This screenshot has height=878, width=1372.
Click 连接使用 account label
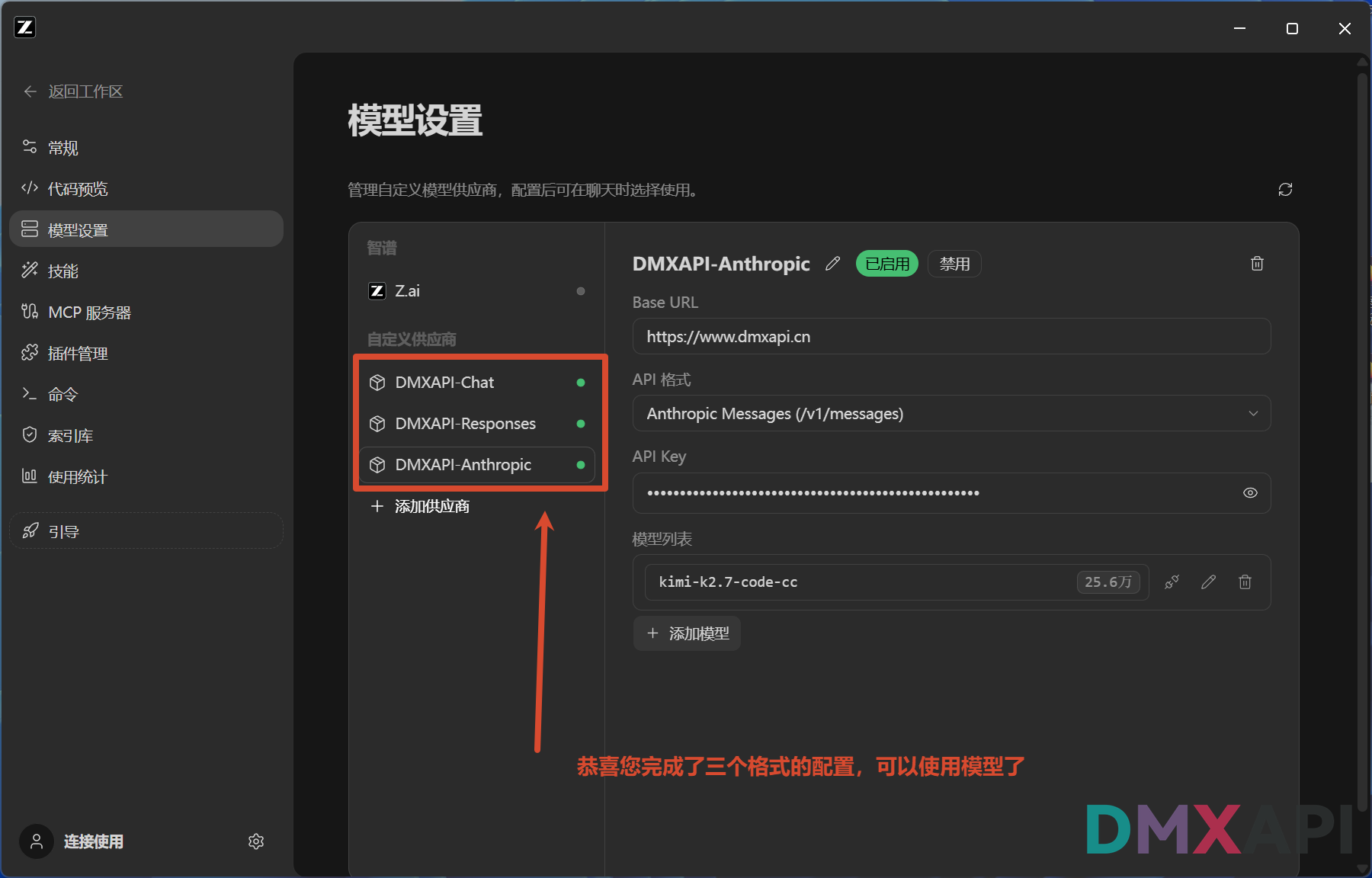[x=94, y=841]
